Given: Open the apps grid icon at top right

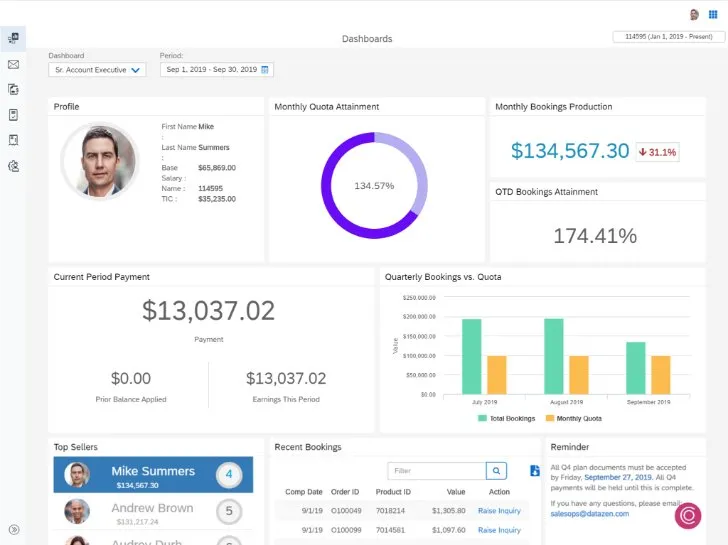Looking at the screenshot, I should pos(713,15).
